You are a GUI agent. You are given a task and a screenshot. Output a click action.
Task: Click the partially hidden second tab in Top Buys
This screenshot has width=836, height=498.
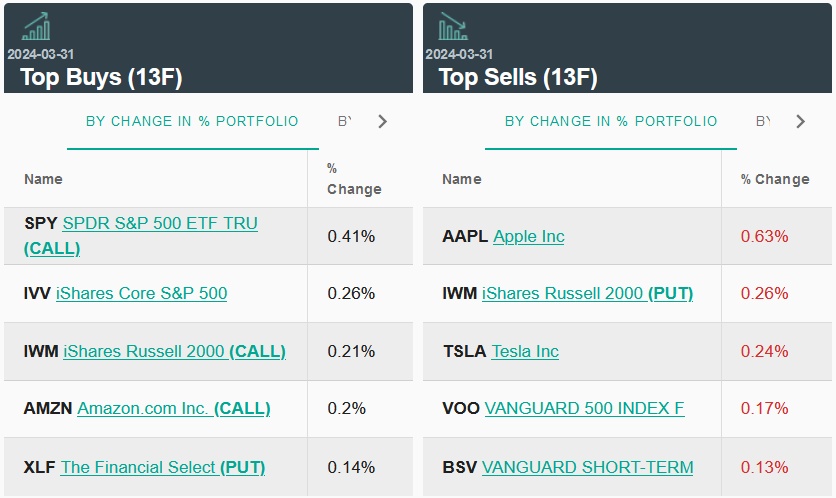pos(345,121)
